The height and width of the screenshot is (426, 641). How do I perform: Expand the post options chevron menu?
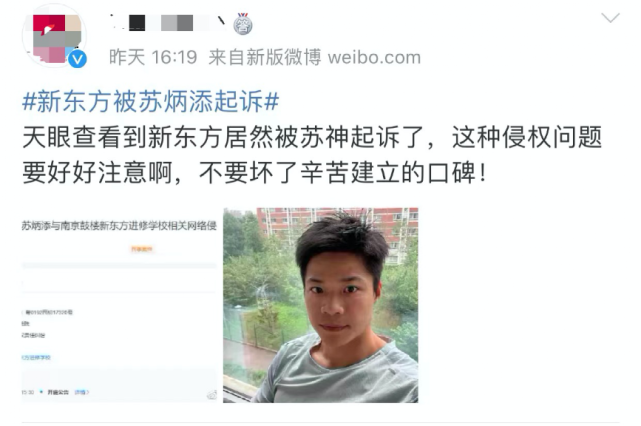point(610,18)
